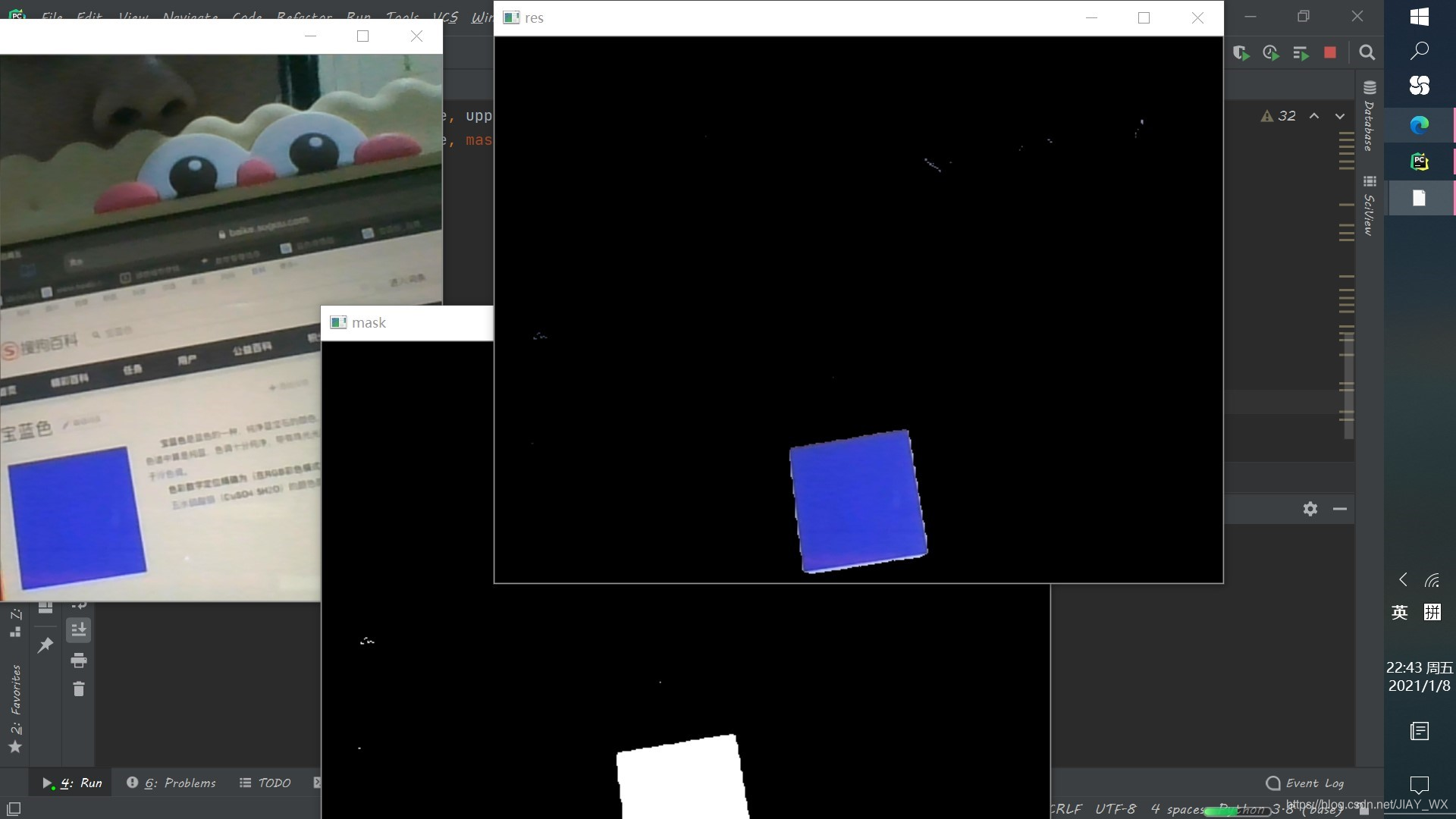This screenshot has height=819, width=1456.
Task: Open Run panel settings gear
Action: tap(1310, 509)
